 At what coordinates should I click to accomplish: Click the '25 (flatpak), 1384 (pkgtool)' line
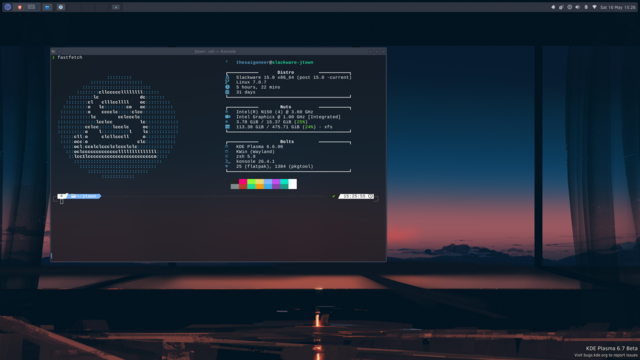275,167
